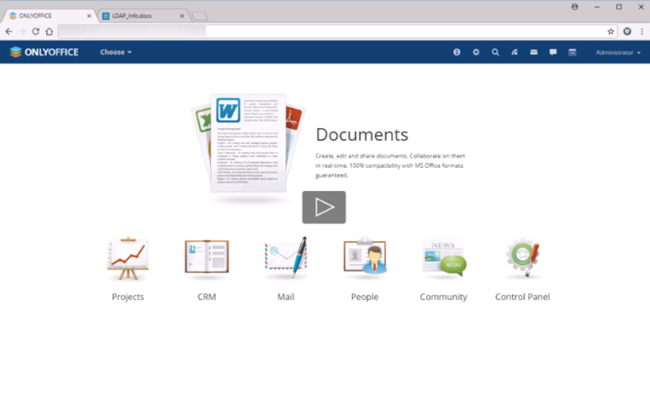Screen dimensions: 650x407
Task: Open the Chrome profile icon in title bar
Action: (575, 7)
